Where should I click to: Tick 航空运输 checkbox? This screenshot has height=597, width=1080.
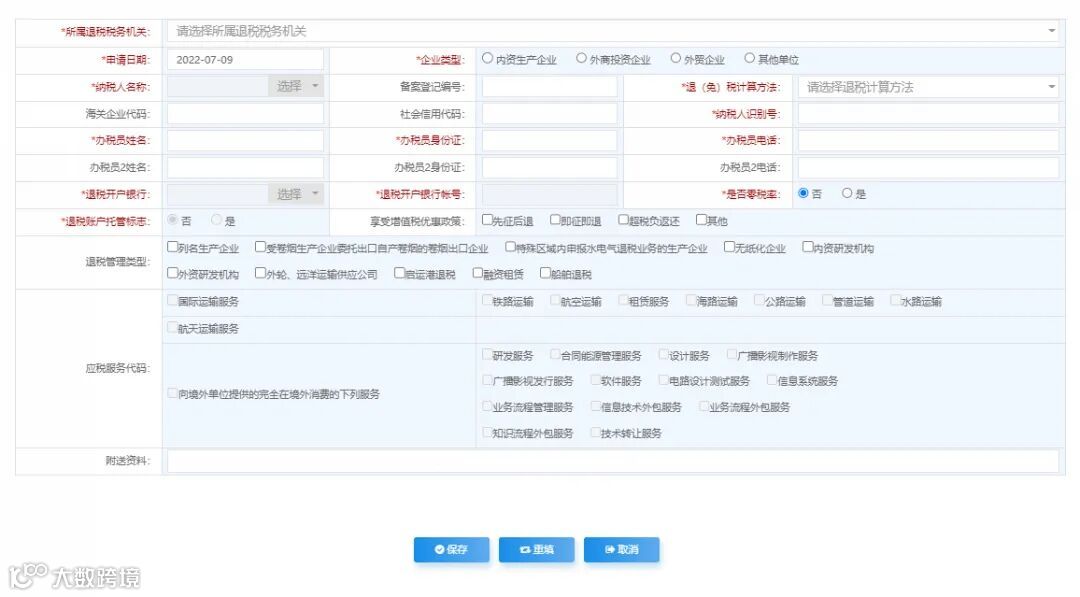point(555,300)
